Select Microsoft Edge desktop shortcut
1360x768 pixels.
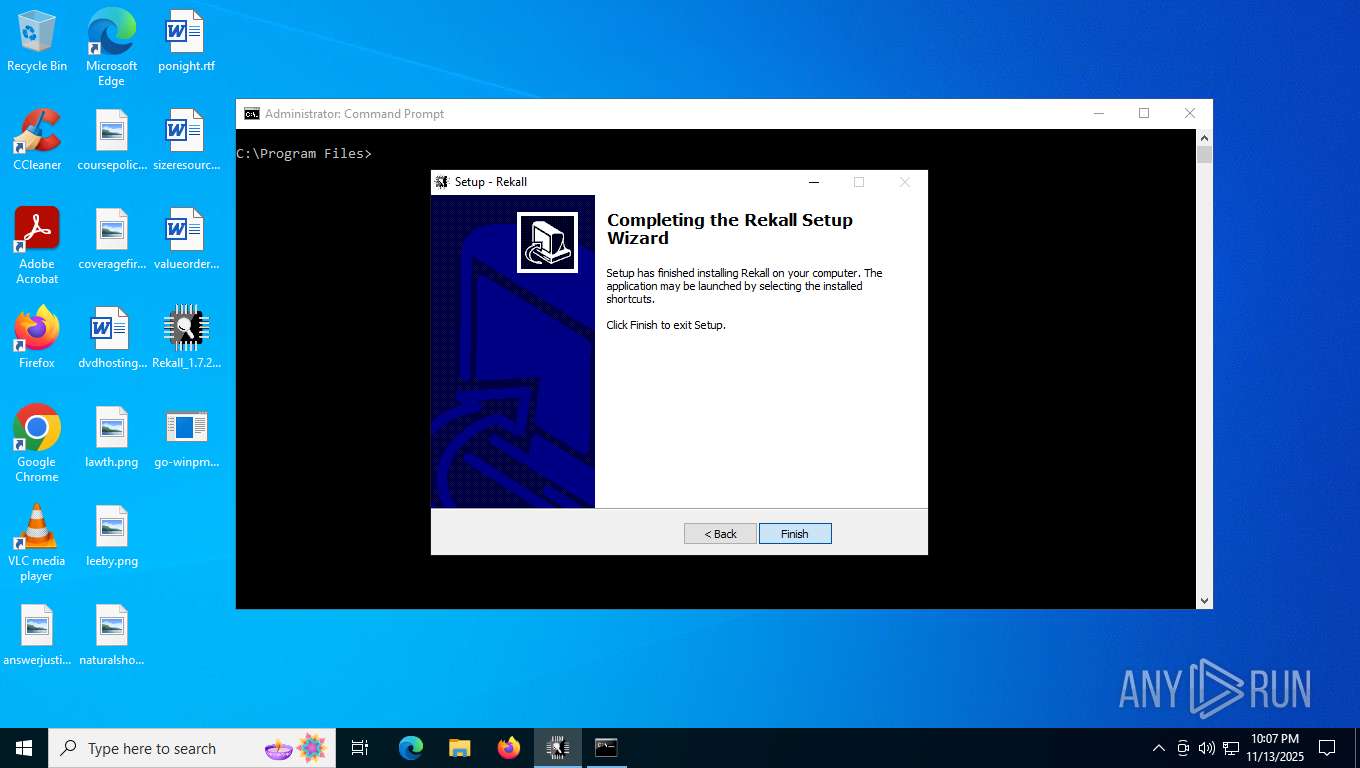pos(111,48)
